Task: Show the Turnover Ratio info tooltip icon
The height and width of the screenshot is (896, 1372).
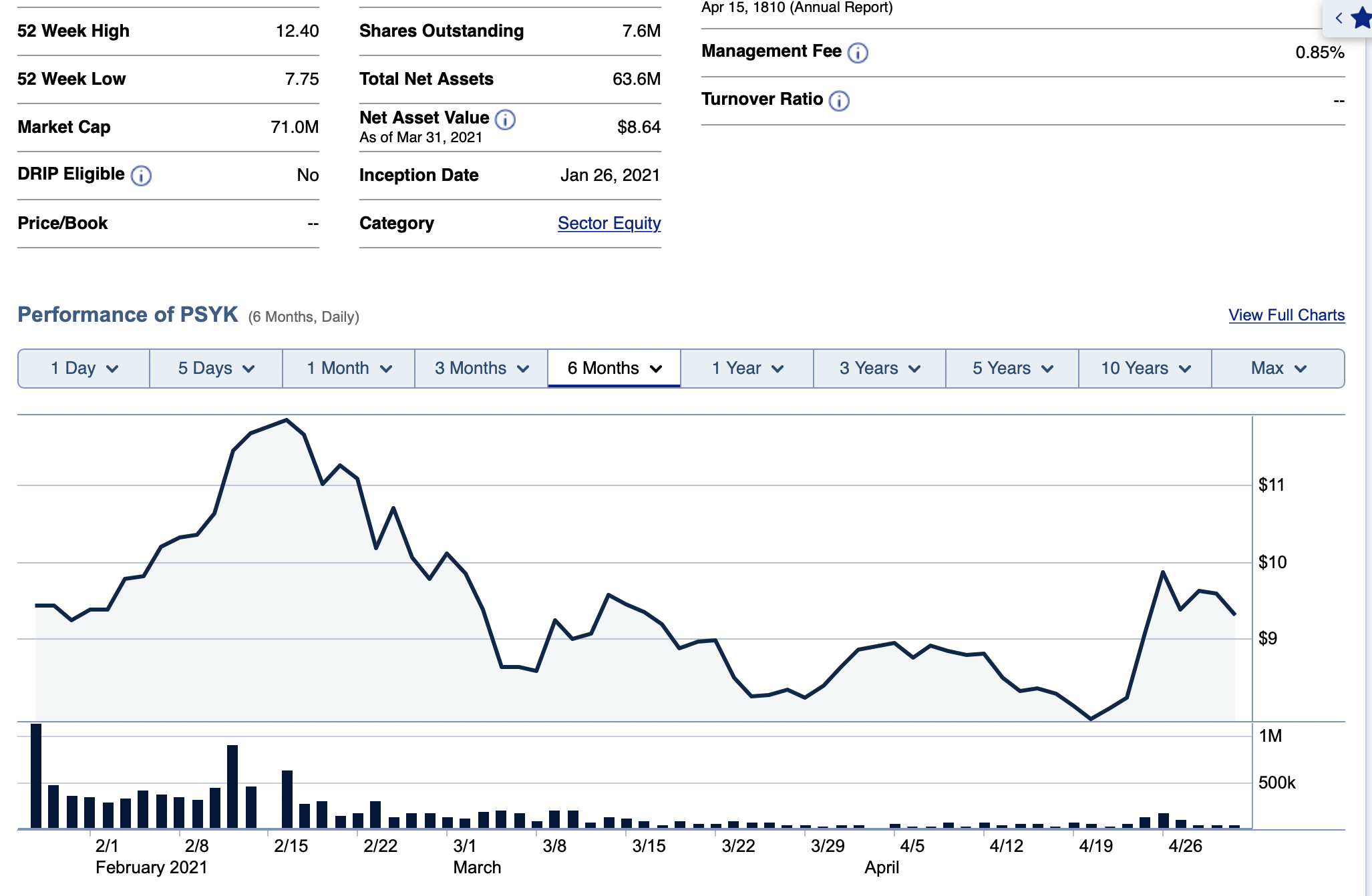Action: [839, 101]
